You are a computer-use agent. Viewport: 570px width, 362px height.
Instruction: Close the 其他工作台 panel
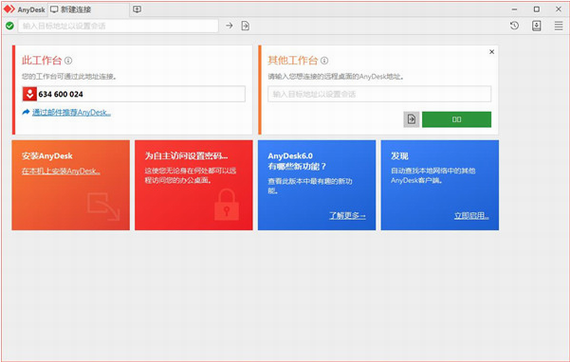[x=491, y=52]
